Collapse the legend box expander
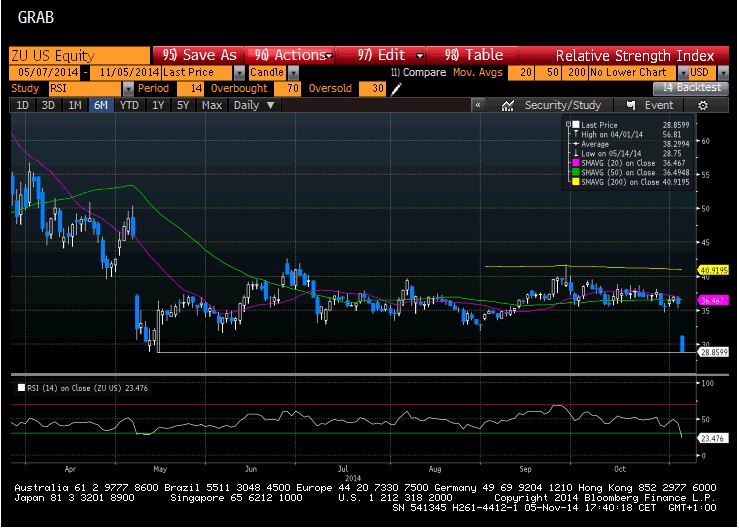 coord(568,124)
